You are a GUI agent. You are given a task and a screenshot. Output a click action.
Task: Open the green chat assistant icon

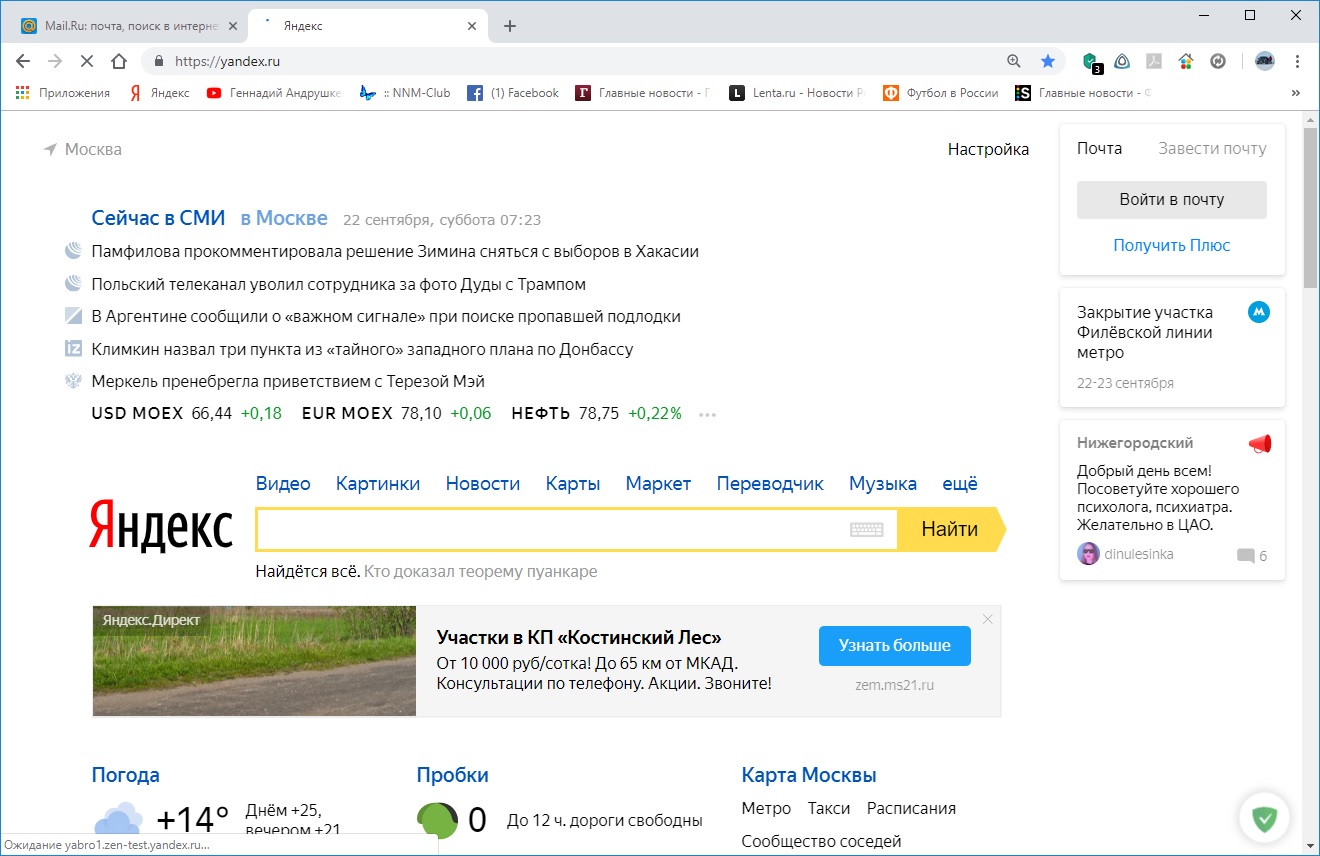click(x=1264, y=818)
